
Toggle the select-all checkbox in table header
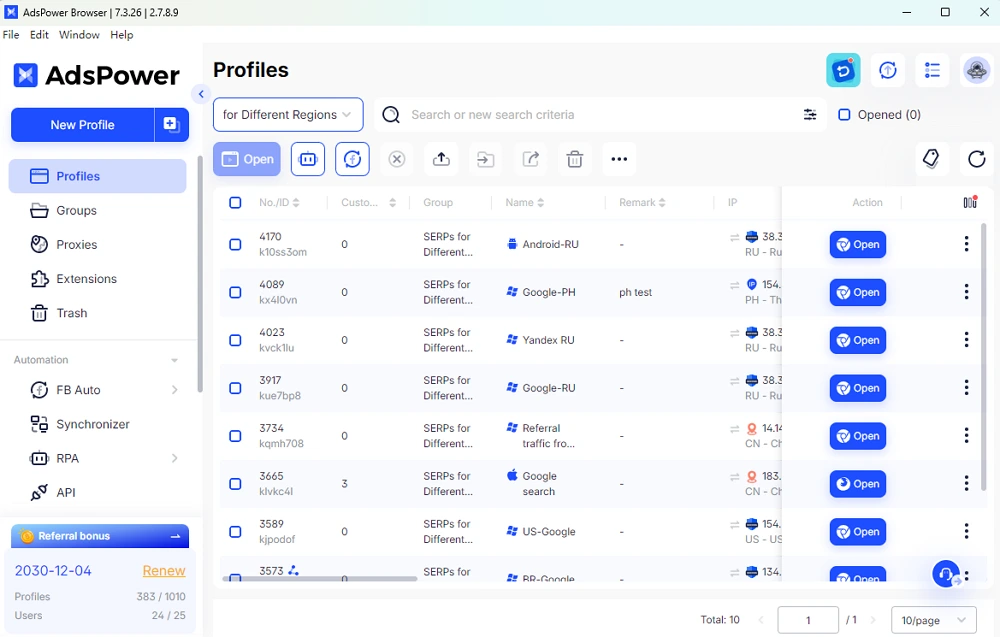point(235,202)
